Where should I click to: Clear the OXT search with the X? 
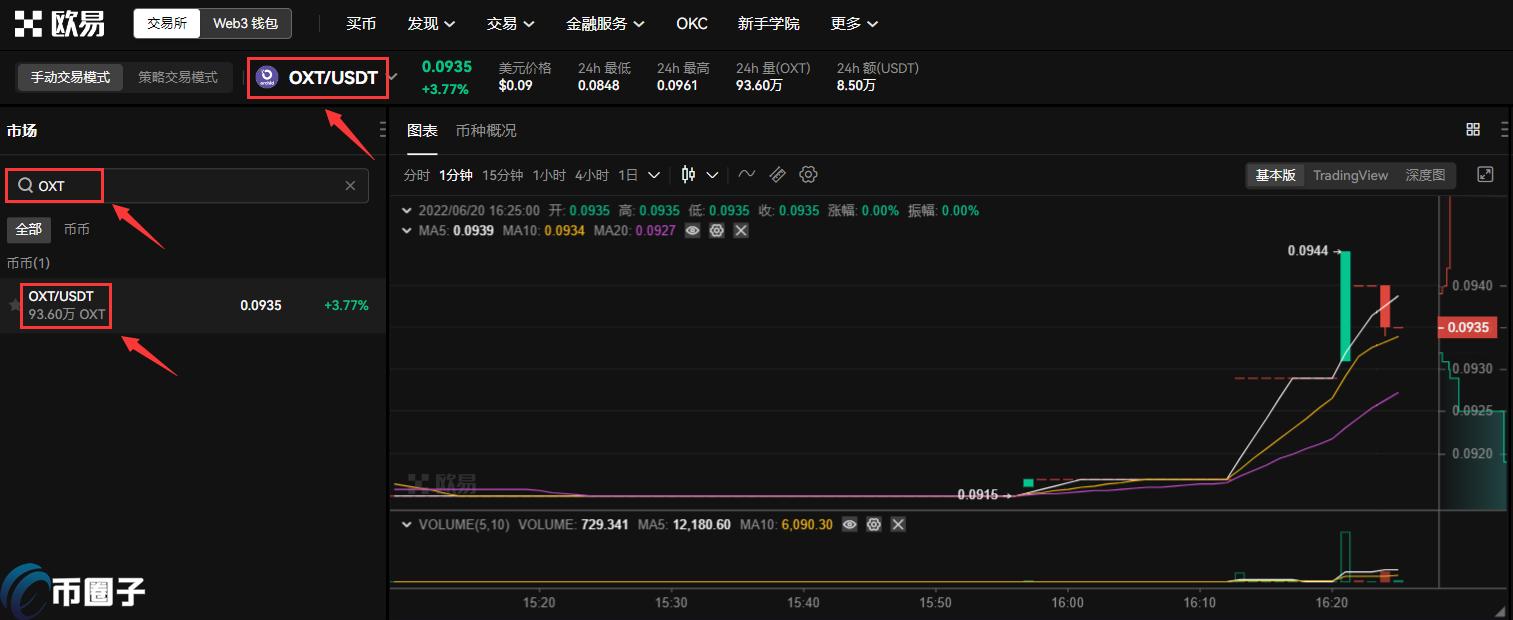[x=350, y=185]
